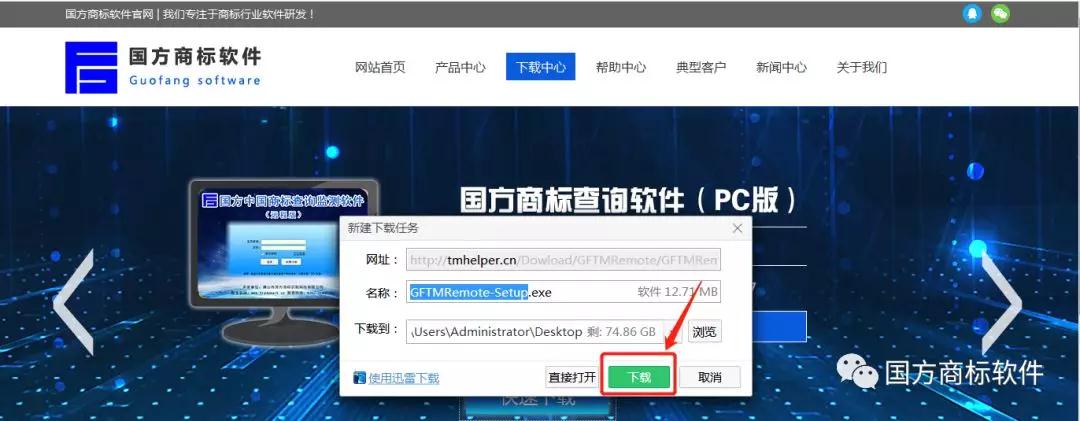Screen dimensions: 1080x421
Task: Click the Xunlei icon beside 使用迅雷下载
Action: 360,378
